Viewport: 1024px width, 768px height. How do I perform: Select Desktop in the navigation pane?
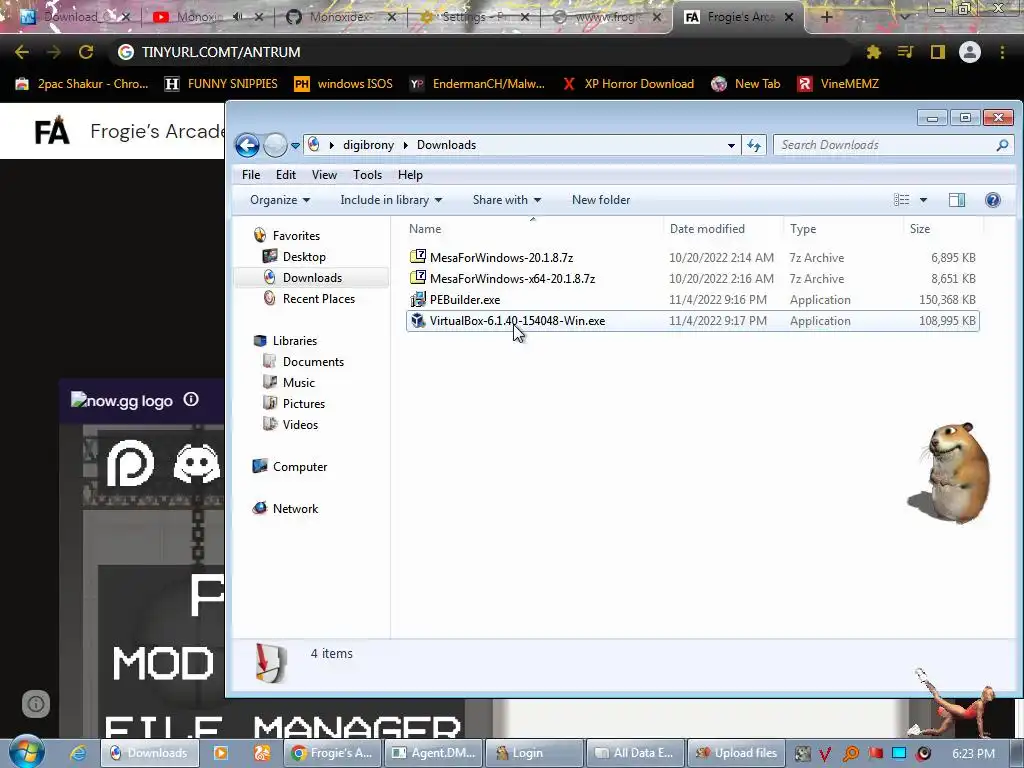(x=304, y=257)
